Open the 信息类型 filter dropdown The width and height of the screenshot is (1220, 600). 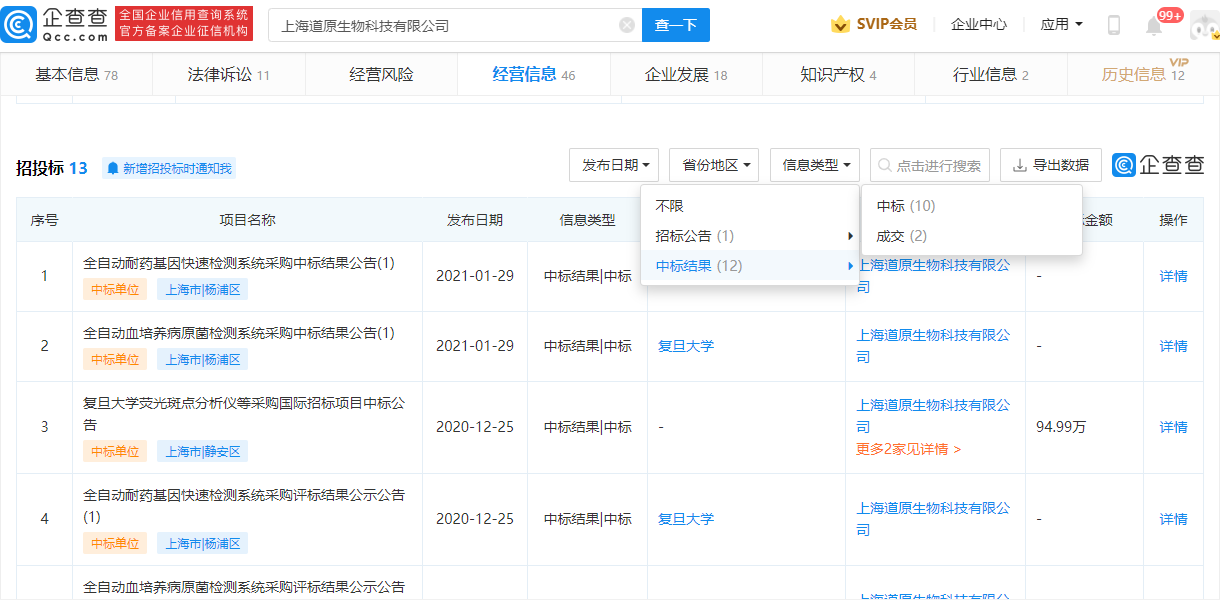tap(815, 165)
